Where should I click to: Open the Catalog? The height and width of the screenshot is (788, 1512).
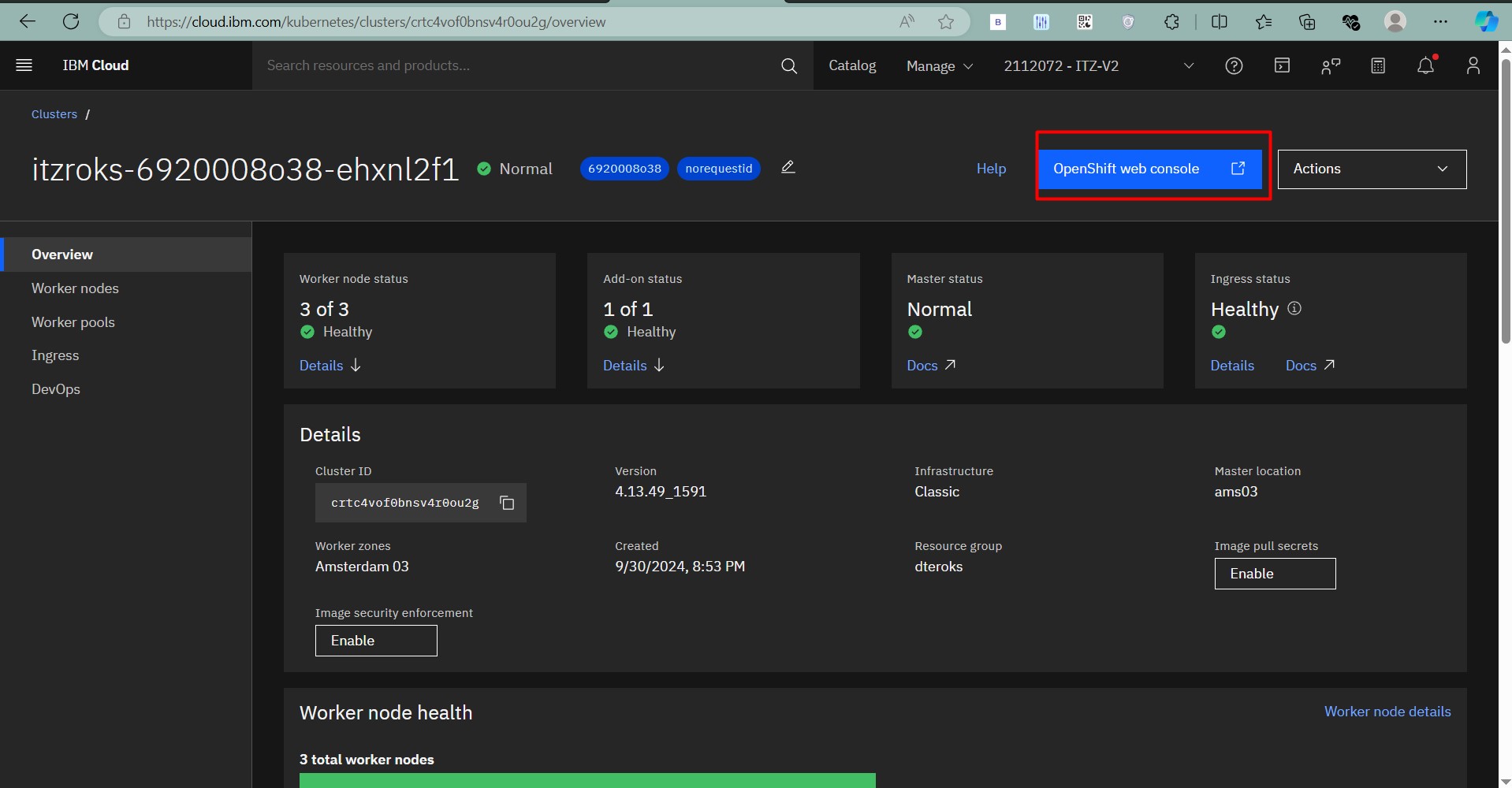(852, 65)
